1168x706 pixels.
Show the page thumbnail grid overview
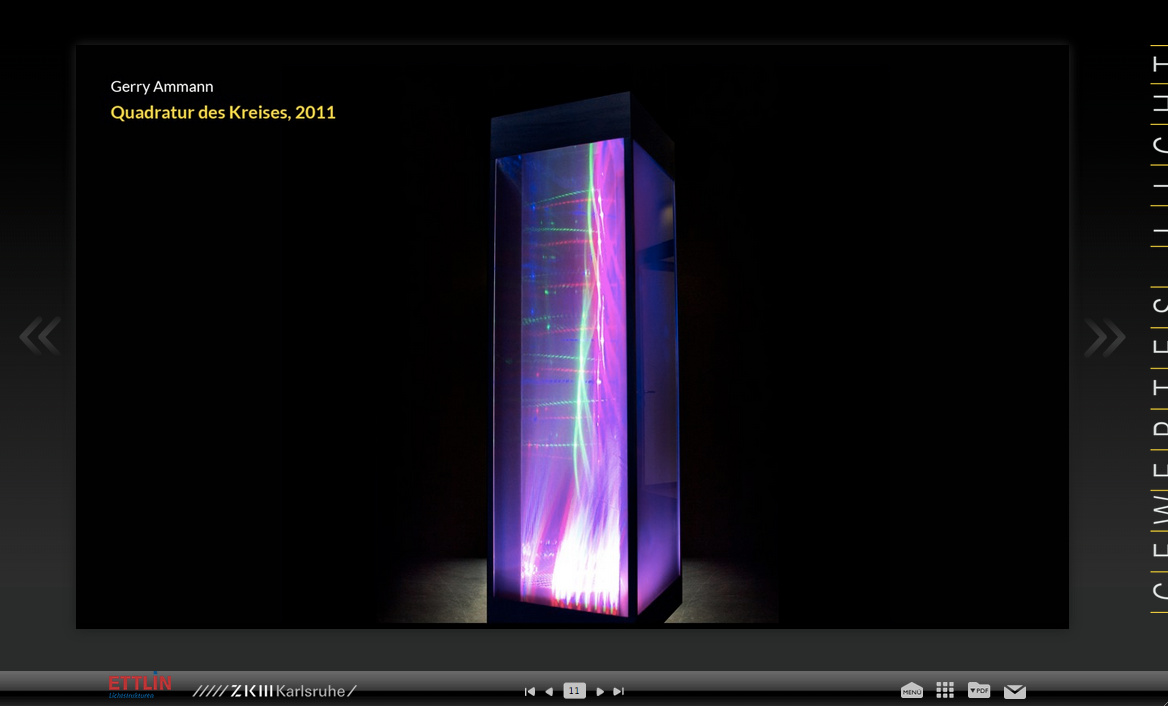(x=945, y=690)
